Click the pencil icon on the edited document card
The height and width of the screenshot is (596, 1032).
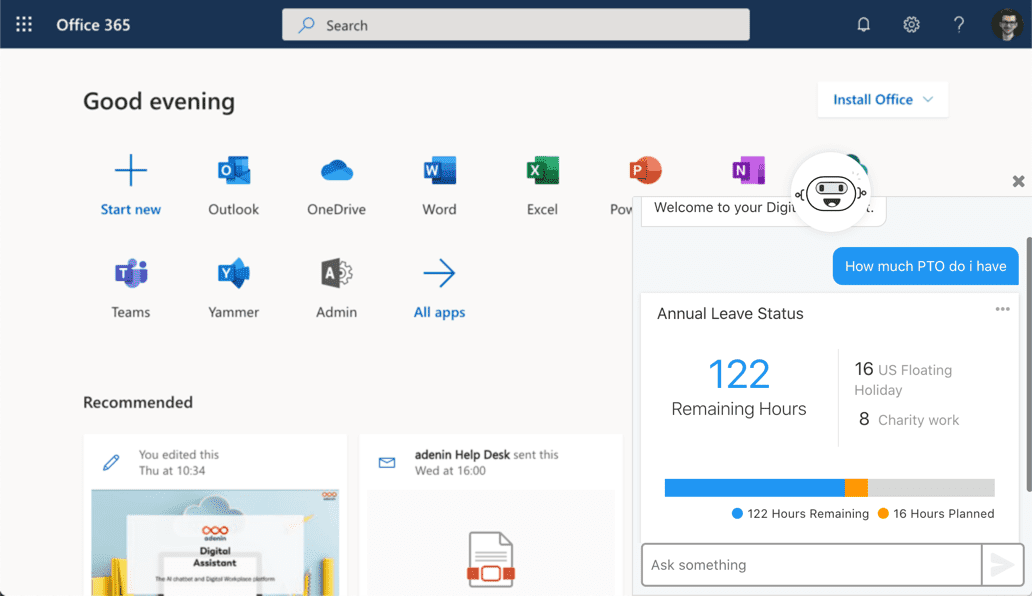[111, 462]
